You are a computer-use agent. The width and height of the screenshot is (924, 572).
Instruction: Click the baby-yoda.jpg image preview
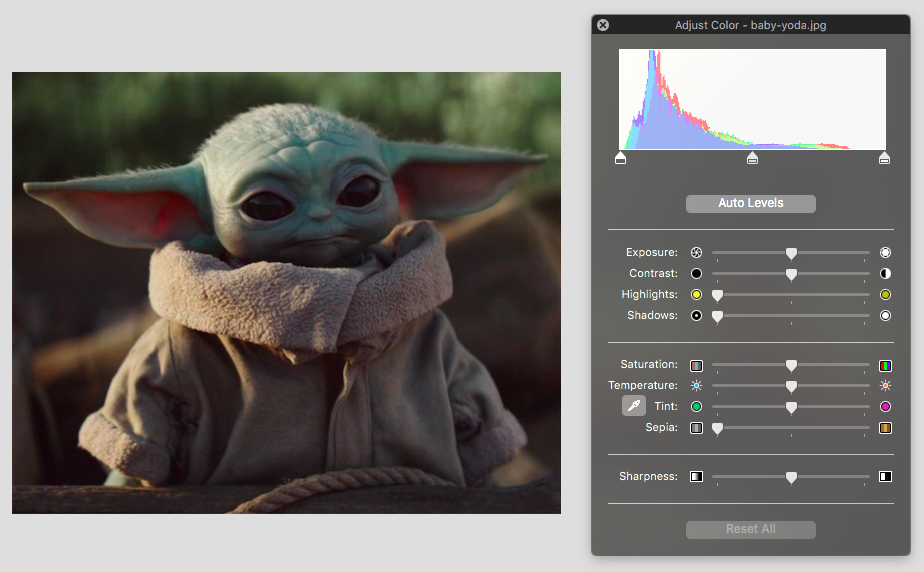(x=286, y=293)
